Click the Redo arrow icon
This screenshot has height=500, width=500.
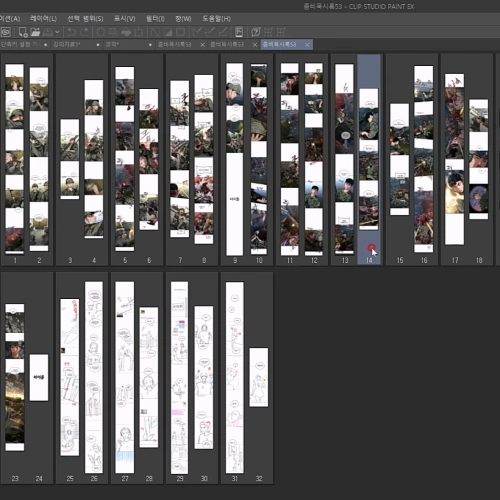(x=84, y=32)
